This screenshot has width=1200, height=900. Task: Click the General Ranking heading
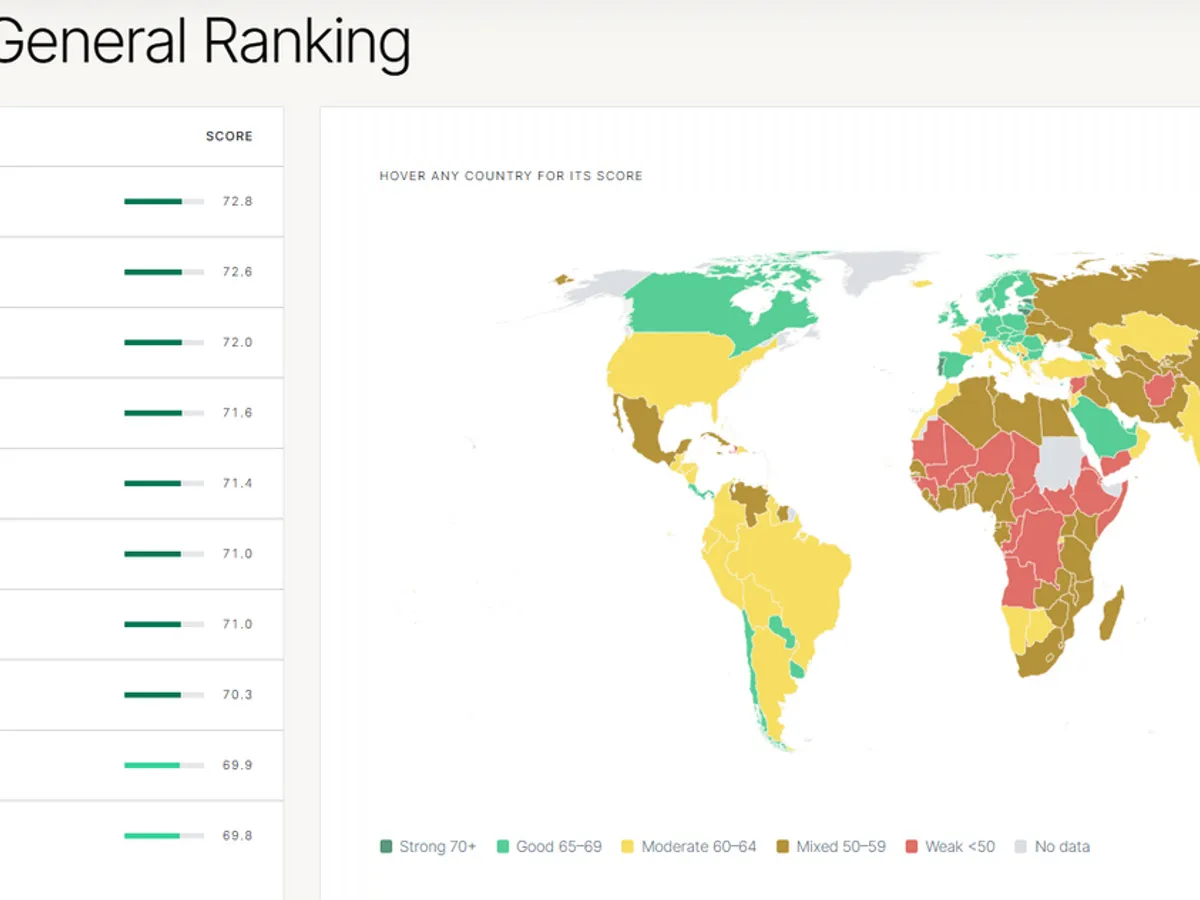pyautogui.click(x=204, y=42)
